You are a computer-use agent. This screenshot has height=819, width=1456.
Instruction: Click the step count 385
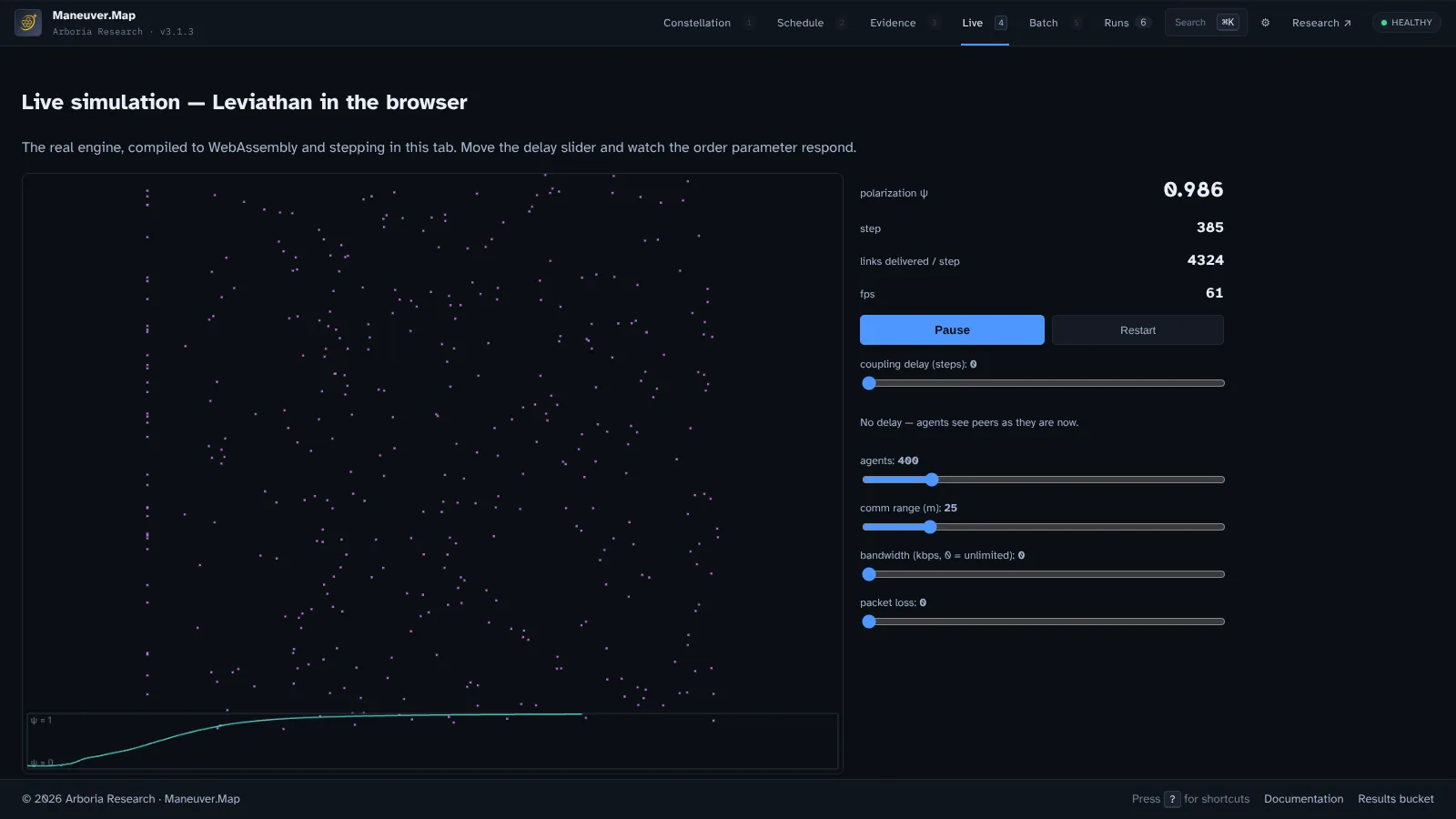click(1209, 227)
